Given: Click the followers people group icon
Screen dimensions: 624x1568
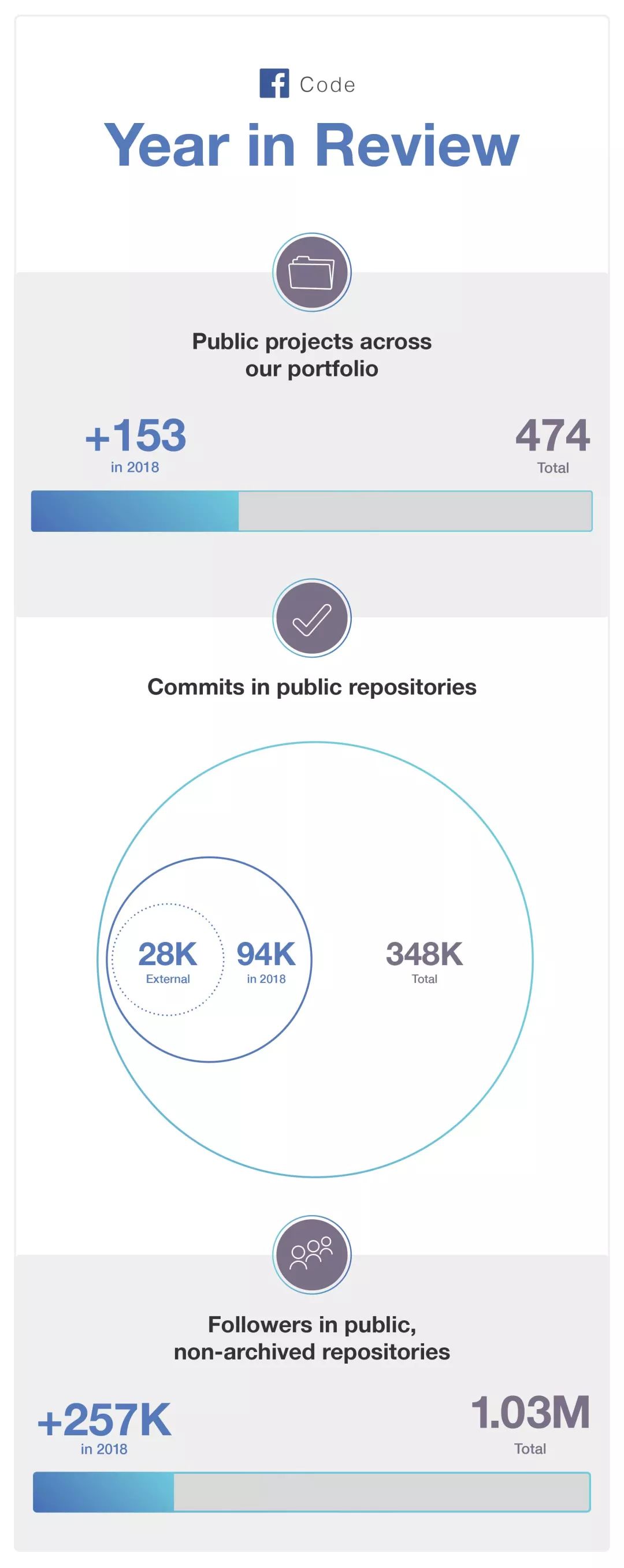Looking at the screenshot, I should tap(311, 1254).
